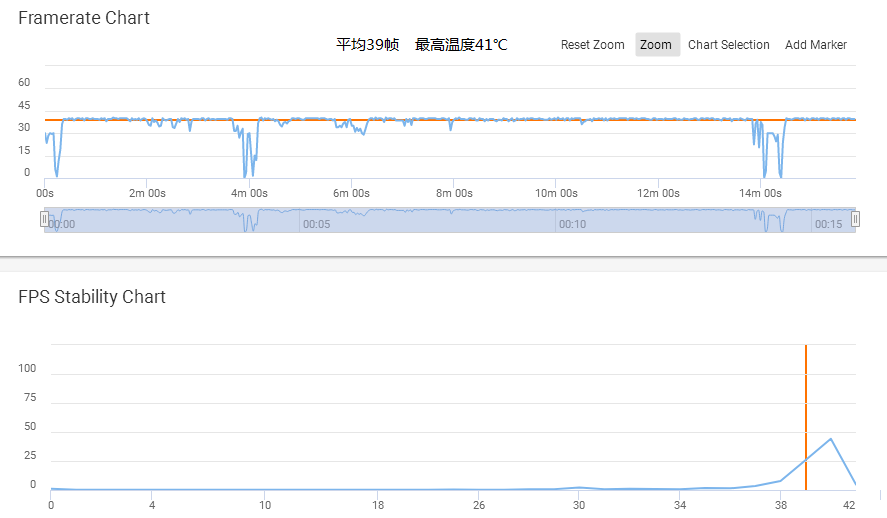Click the 最高温度41℃ temperature label
Image resolution: width=887 pixels, height=518 pixels.
tap(461, 45)
